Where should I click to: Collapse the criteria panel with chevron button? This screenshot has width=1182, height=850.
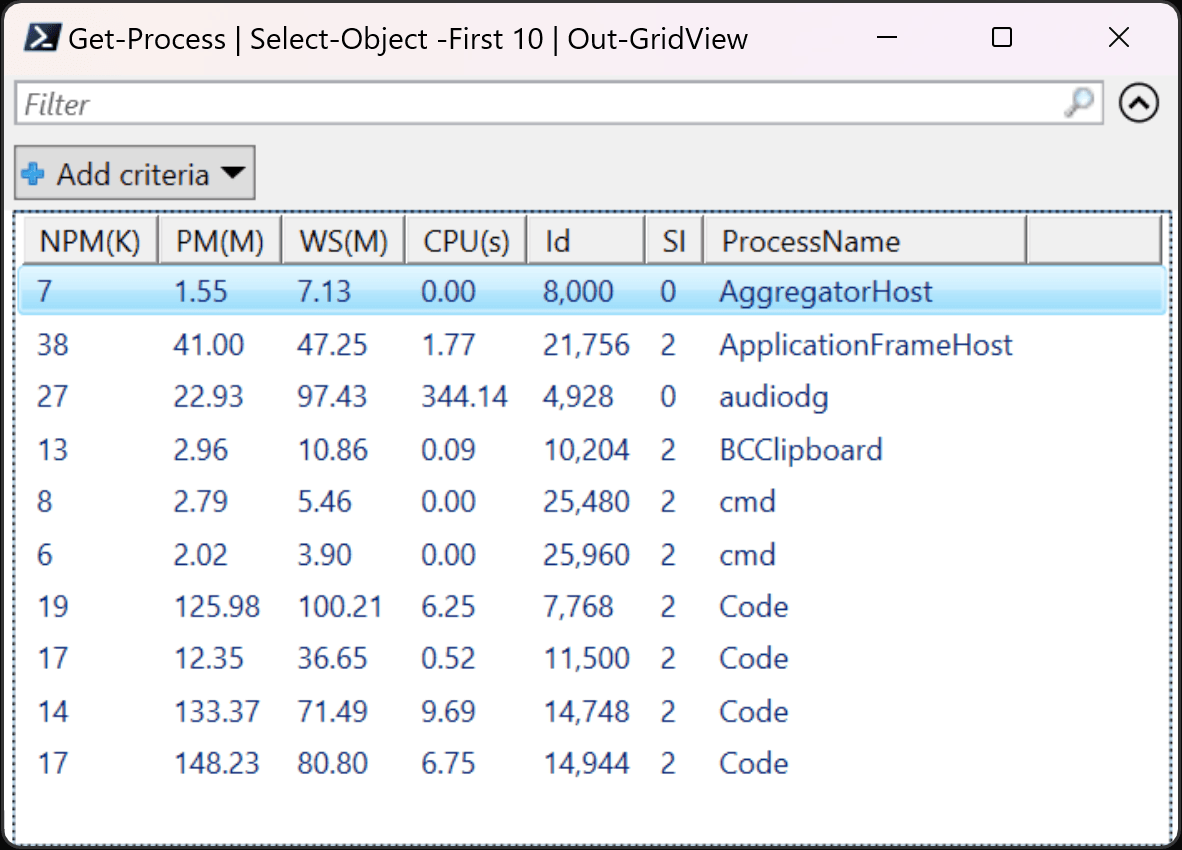pos(1138,102)
